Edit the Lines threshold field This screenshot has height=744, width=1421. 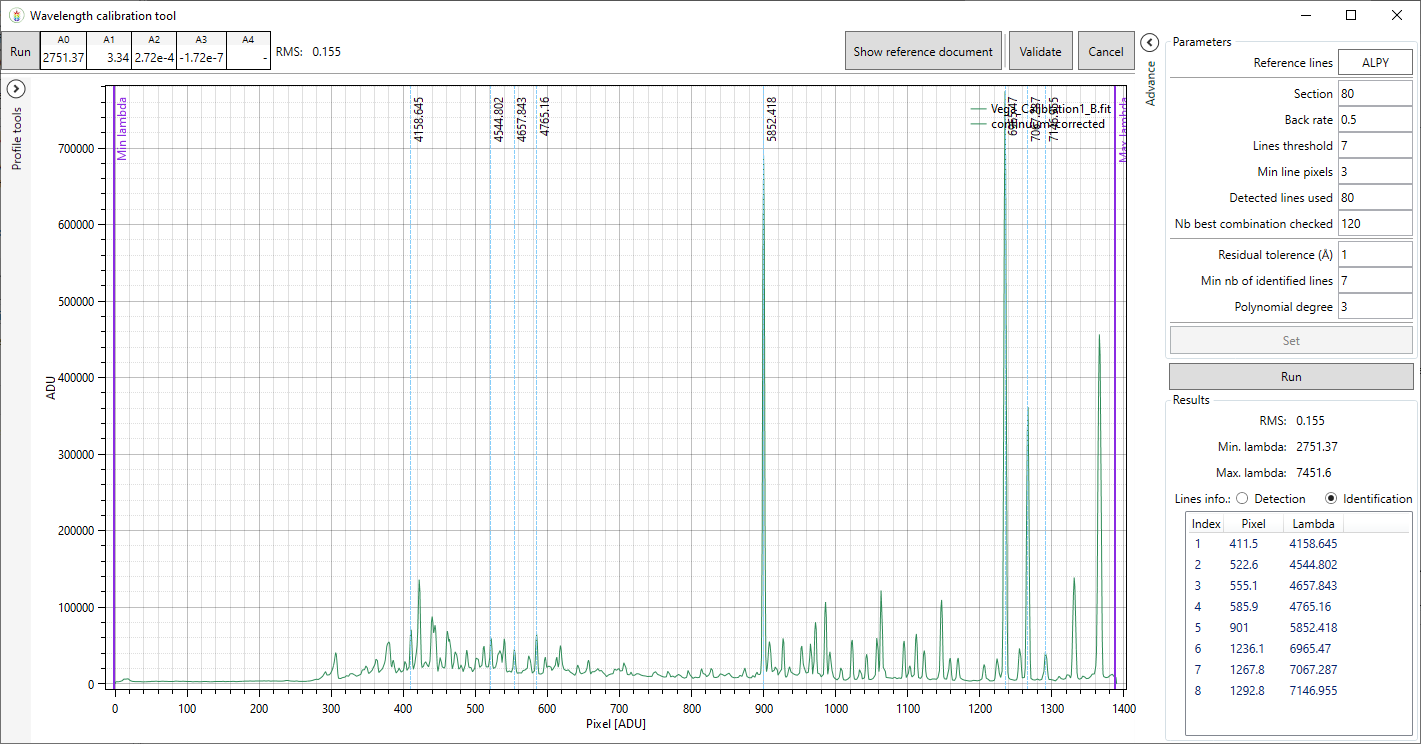[x=1375, y=146]
